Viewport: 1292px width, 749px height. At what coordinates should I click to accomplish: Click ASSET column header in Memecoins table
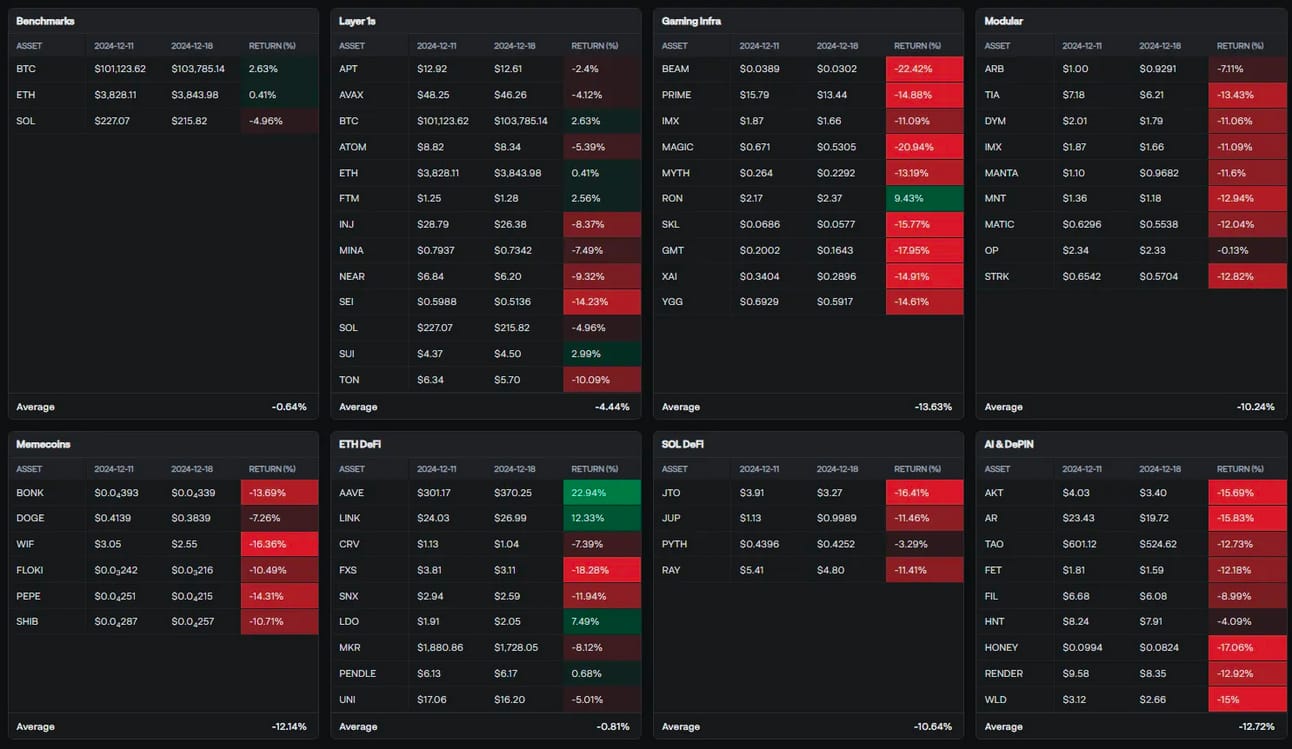point(29,469)
